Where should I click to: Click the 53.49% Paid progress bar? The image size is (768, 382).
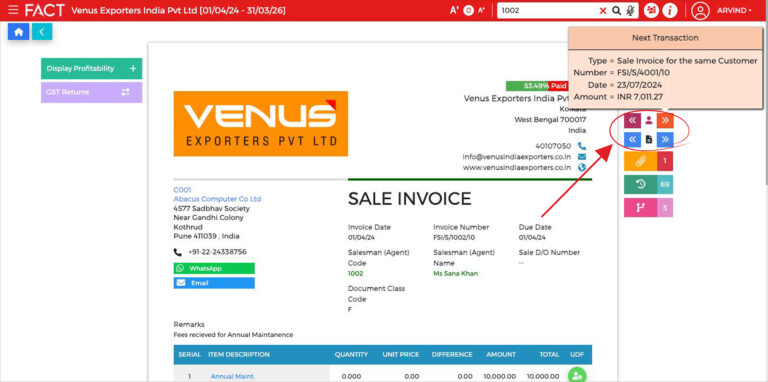[x=536, y=86]
